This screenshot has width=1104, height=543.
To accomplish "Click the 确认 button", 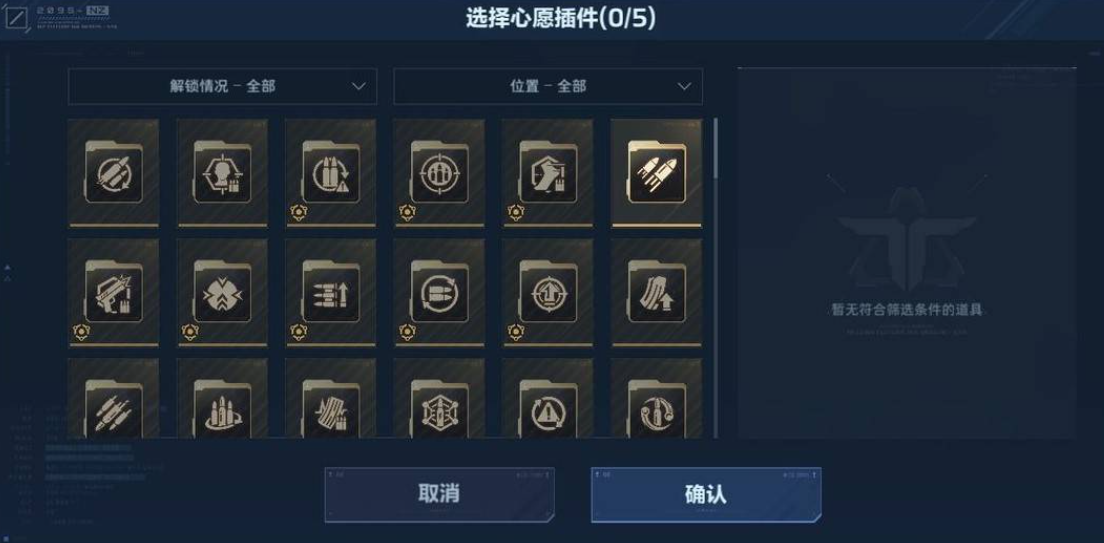I will (x=705, y=494).
